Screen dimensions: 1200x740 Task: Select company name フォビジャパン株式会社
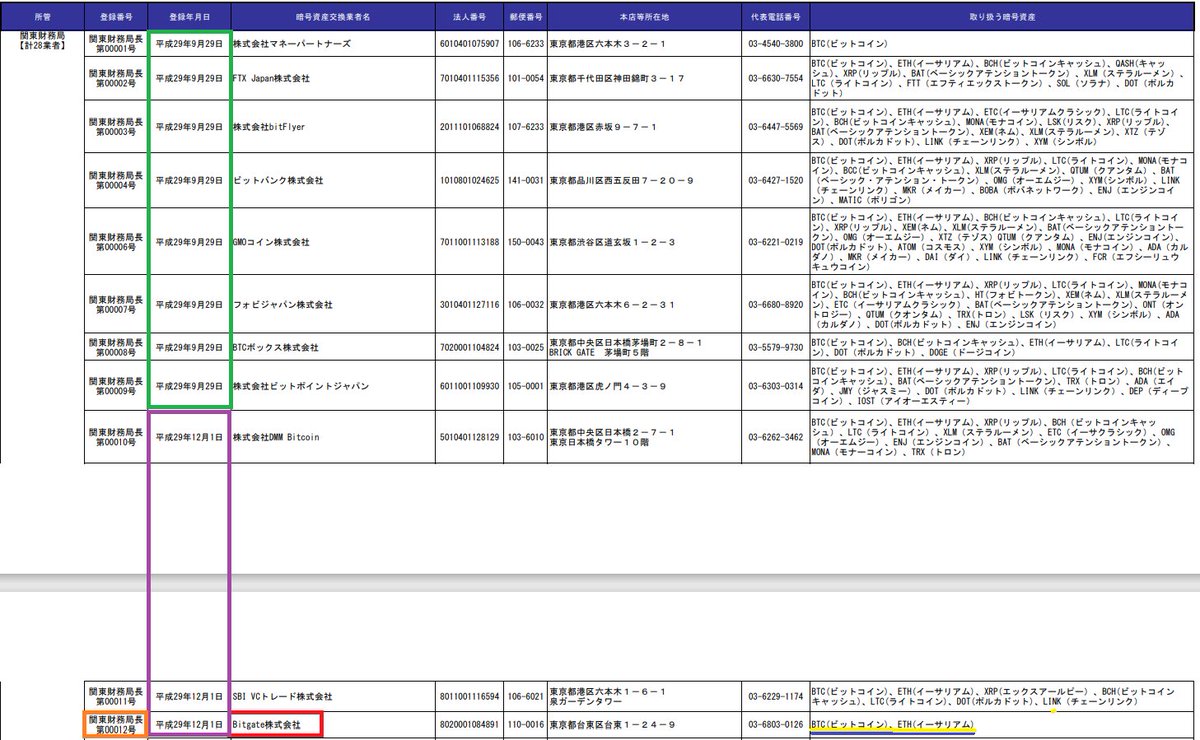point(283,304)
